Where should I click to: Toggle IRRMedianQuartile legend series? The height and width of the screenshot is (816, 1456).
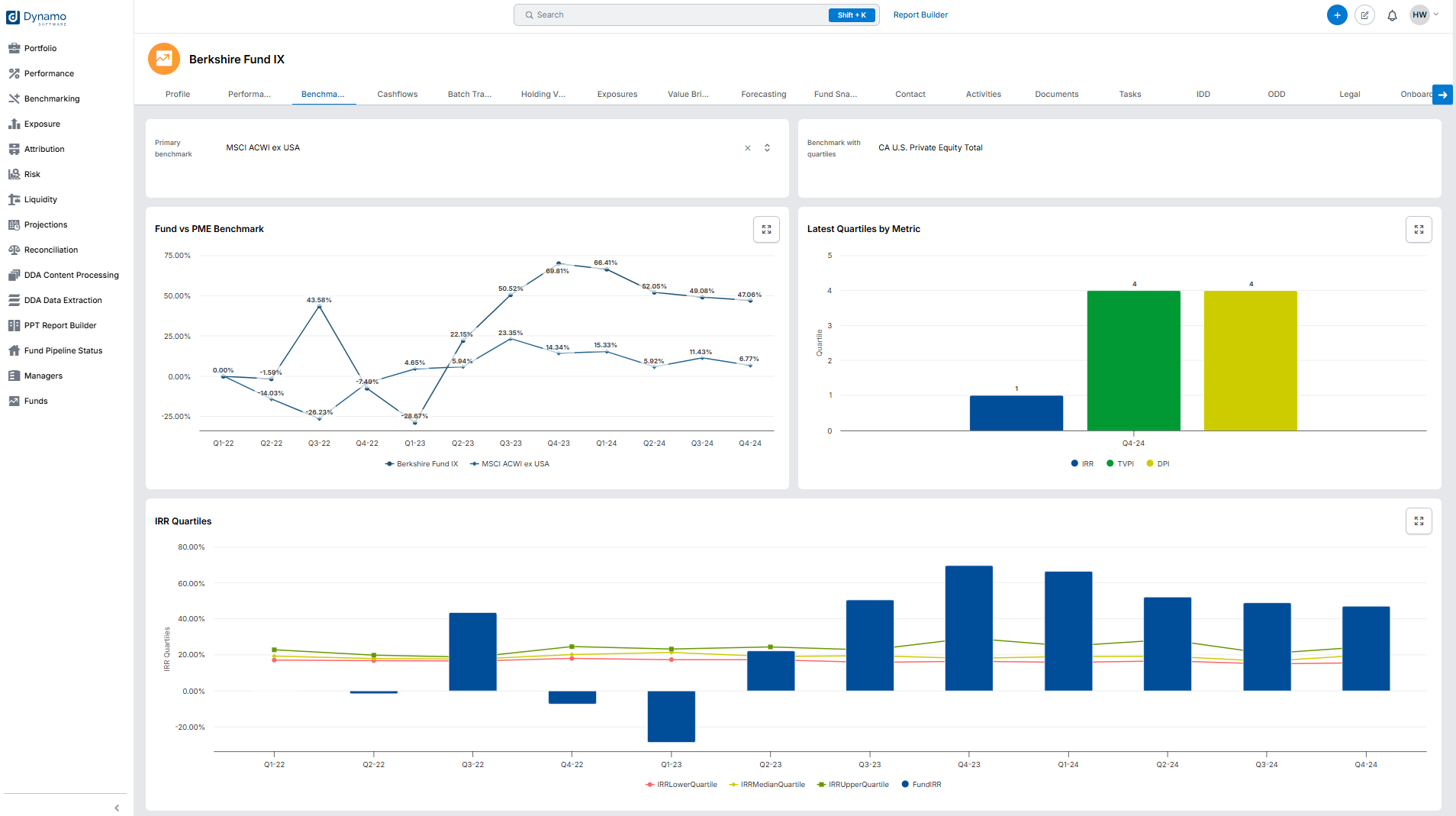[x=767, y=785]
